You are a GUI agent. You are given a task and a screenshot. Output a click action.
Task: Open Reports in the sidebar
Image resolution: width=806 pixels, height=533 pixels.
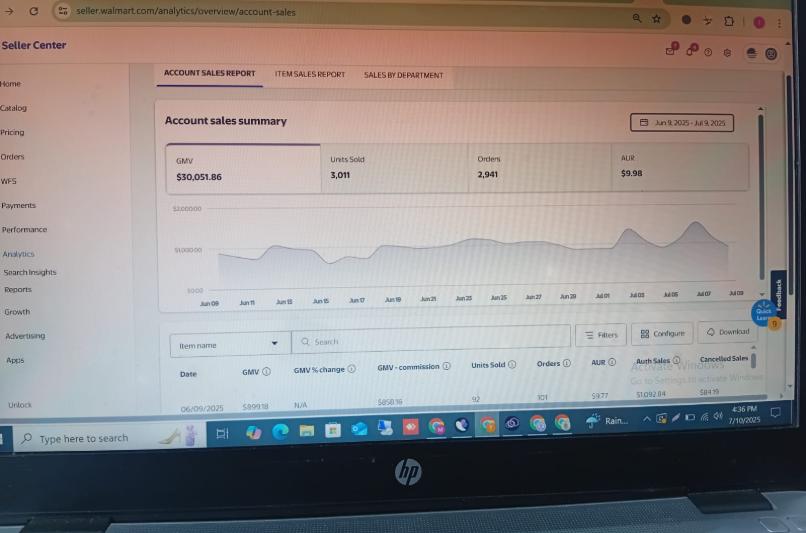[x=18, y=289]
